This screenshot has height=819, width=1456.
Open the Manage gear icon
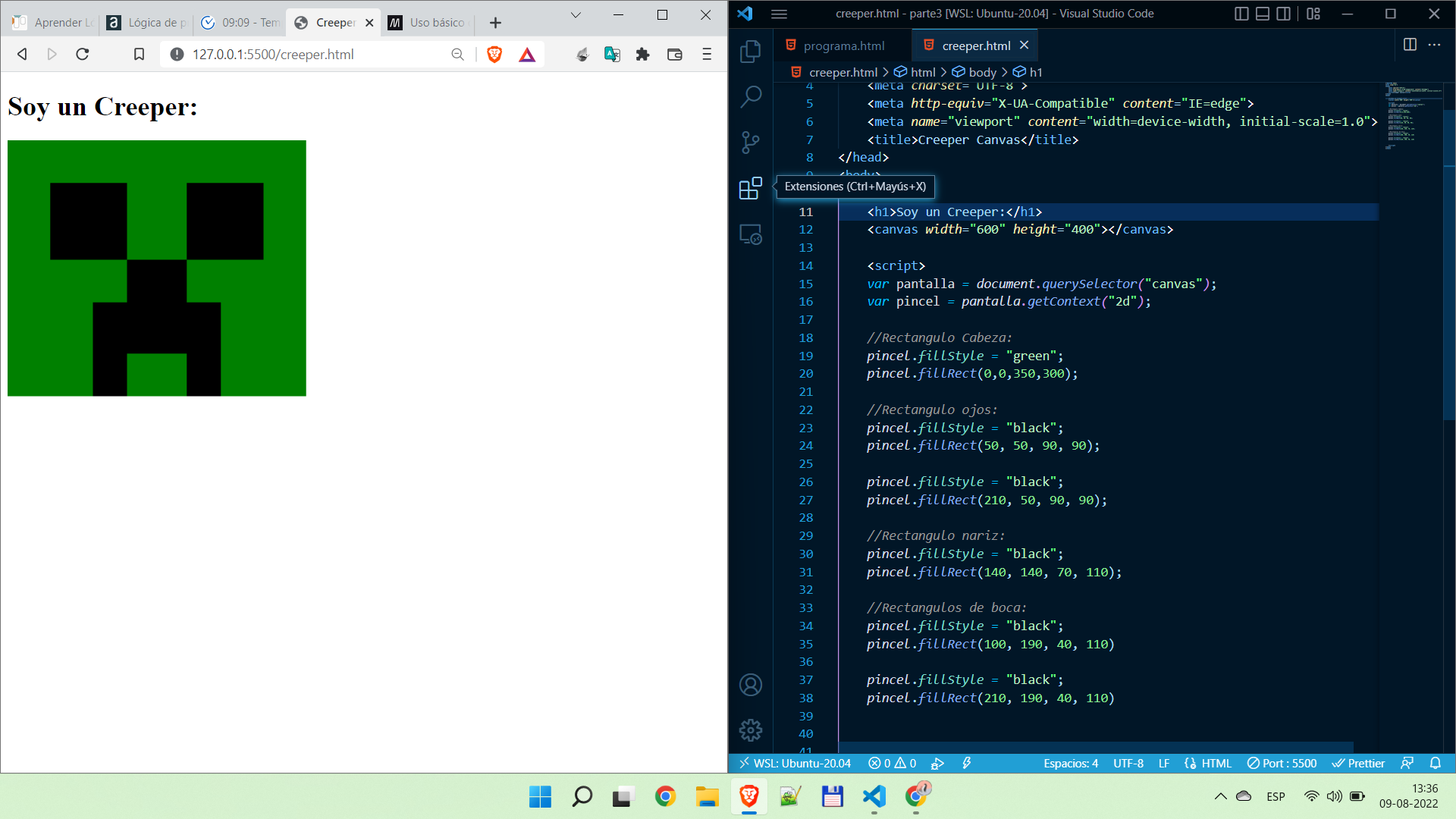751,730
